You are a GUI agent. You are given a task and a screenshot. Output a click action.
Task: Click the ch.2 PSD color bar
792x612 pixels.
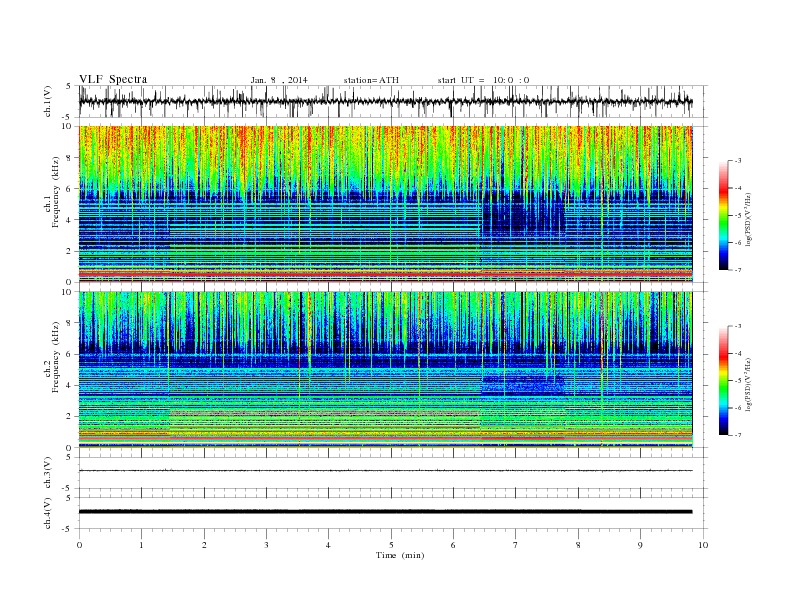(723, 381)
